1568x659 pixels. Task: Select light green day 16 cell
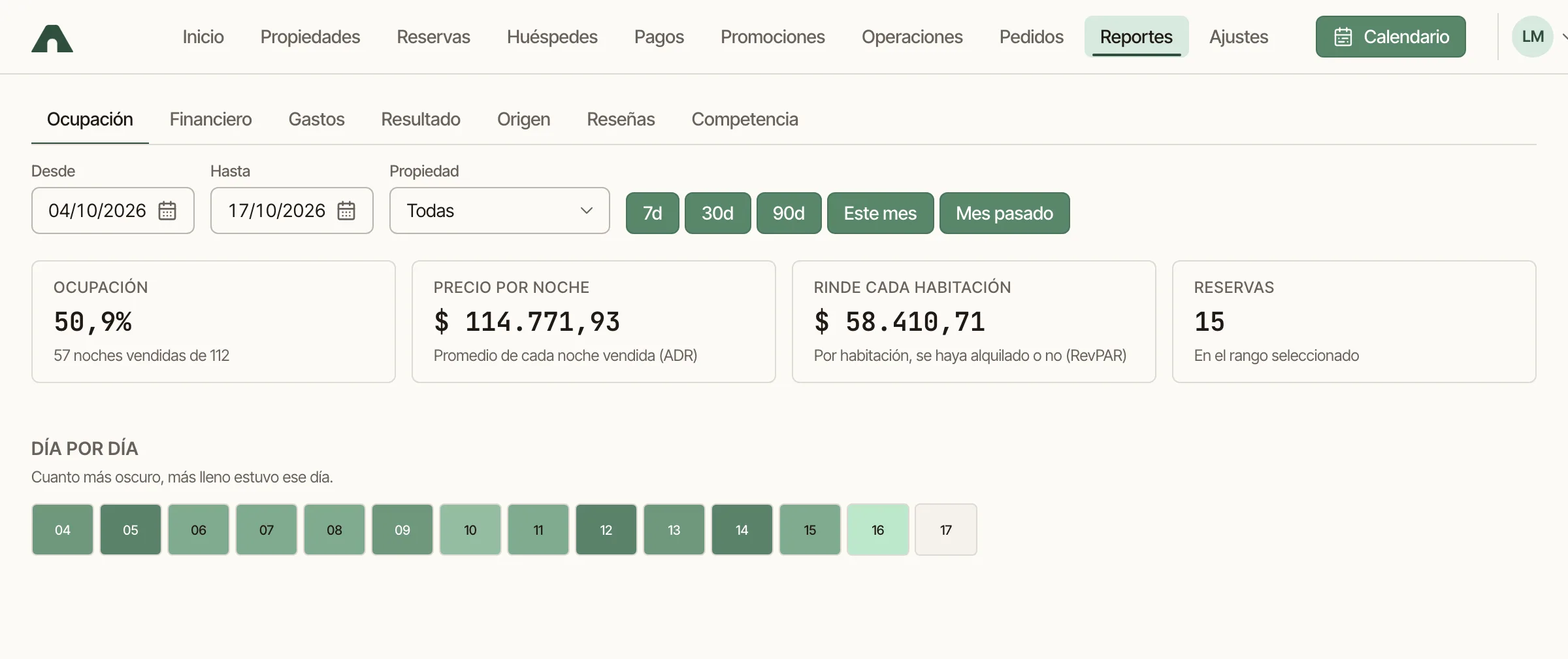coord(878,530)
